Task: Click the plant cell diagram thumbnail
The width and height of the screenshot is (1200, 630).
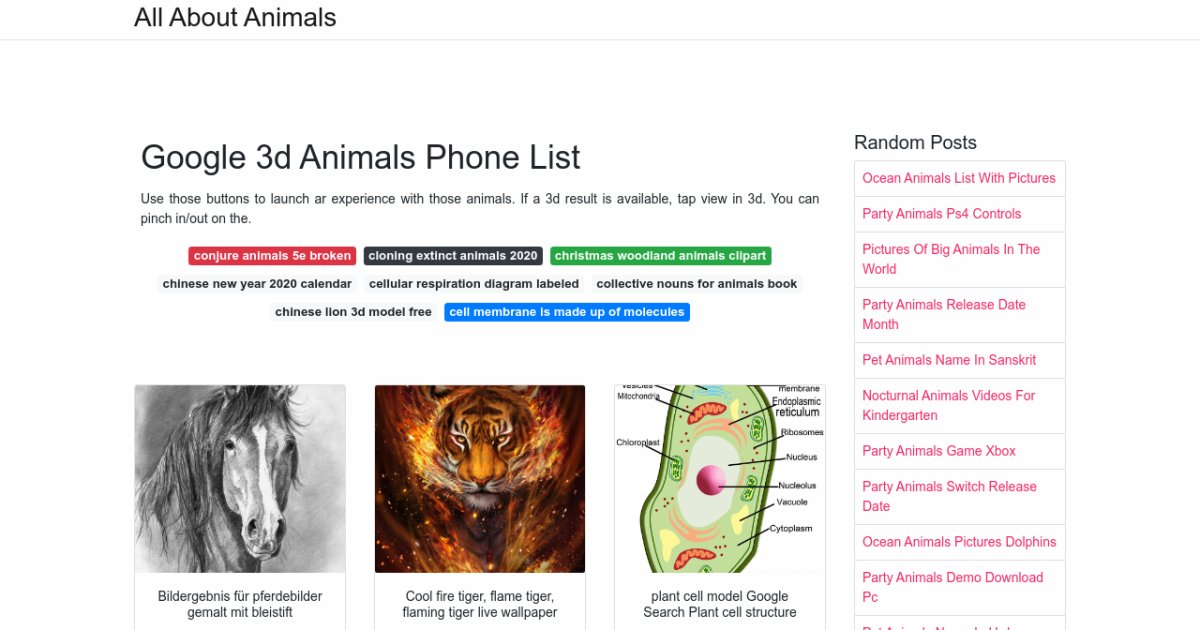Action: click(720, 479)
